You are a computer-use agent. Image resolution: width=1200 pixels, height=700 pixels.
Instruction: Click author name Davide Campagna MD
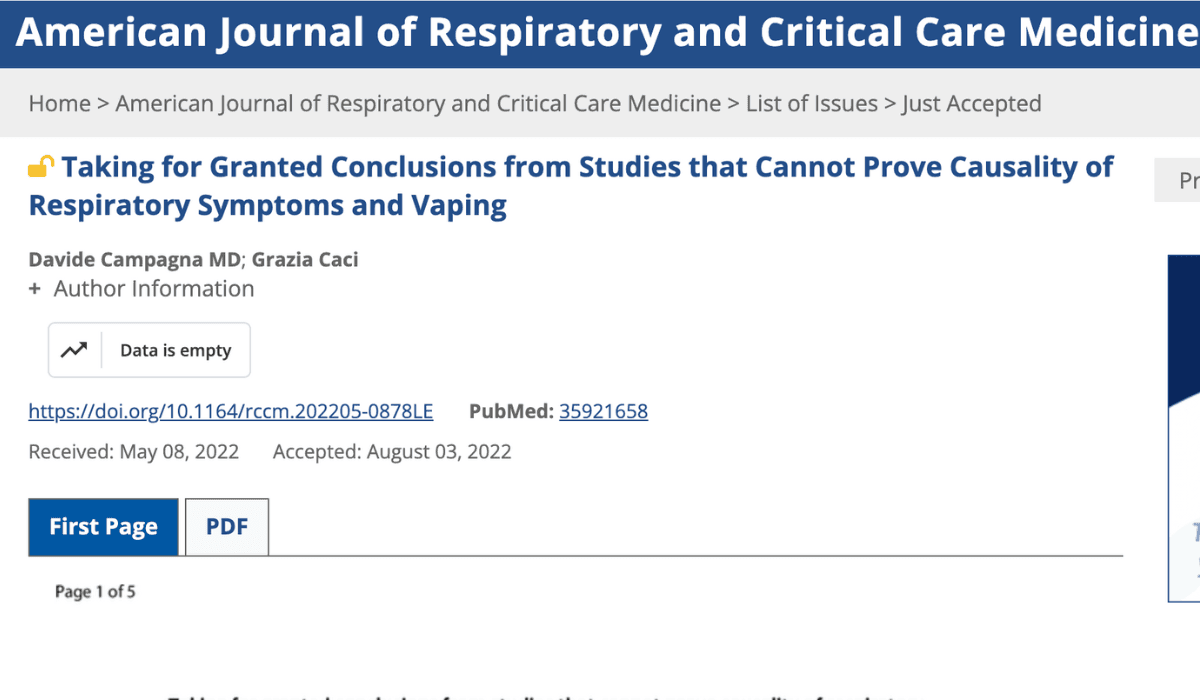pyautogui.click(x=134, y=260)
